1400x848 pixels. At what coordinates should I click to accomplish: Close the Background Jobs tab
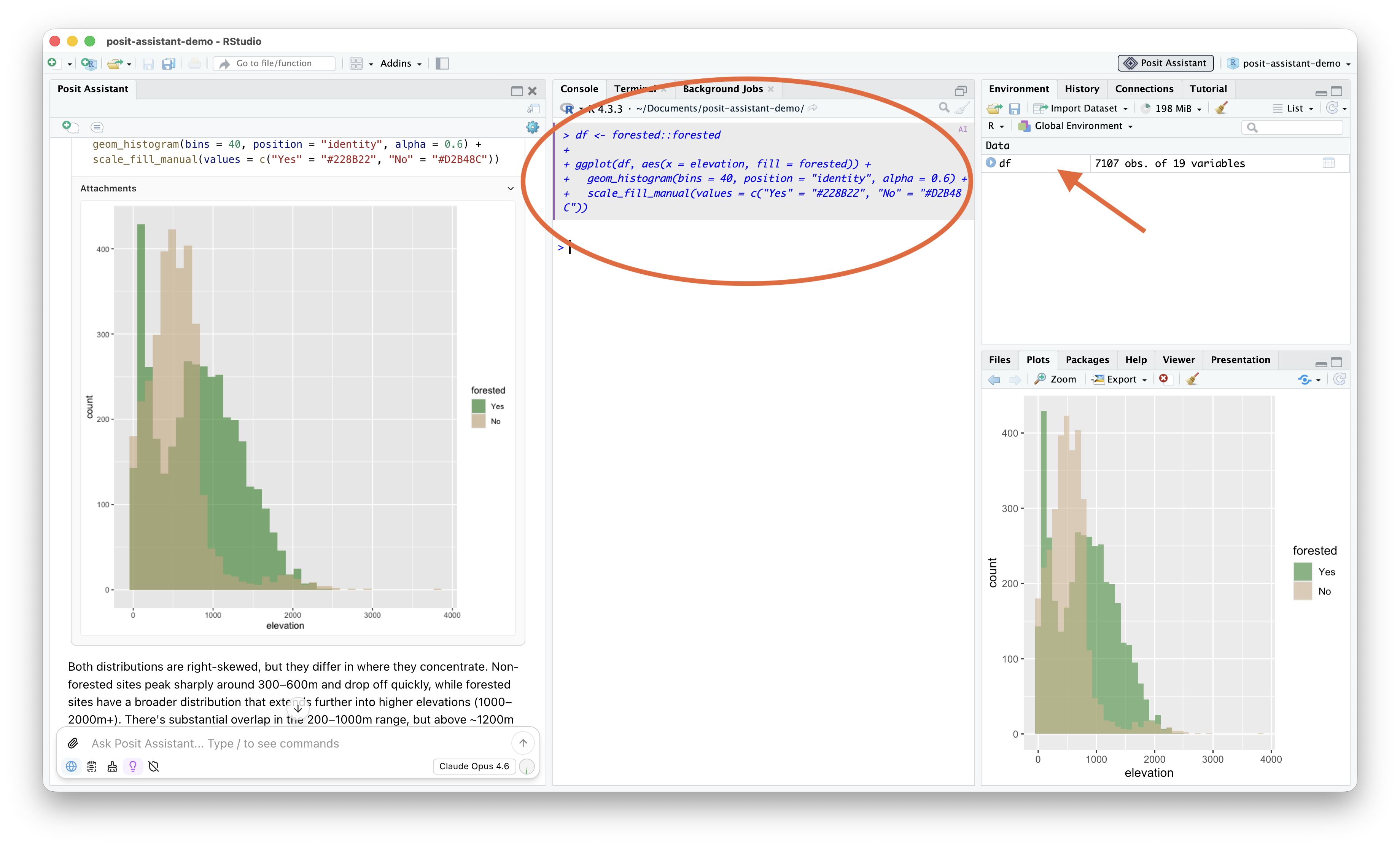click(x=771, y=89)
